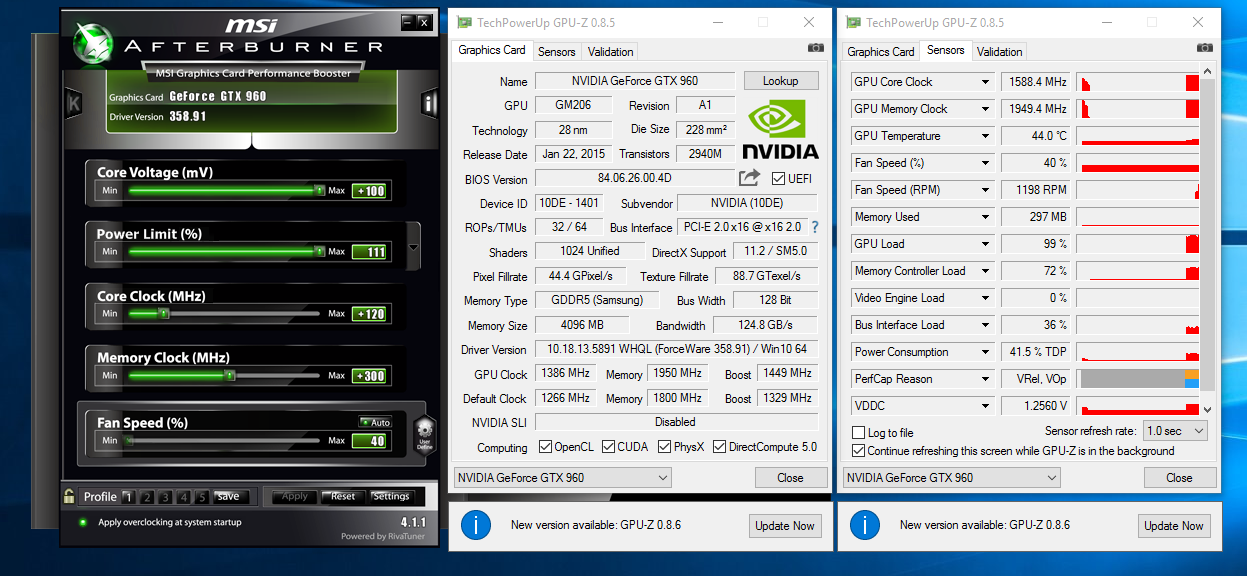Click Afterburner Settings button

click(391, 496)
